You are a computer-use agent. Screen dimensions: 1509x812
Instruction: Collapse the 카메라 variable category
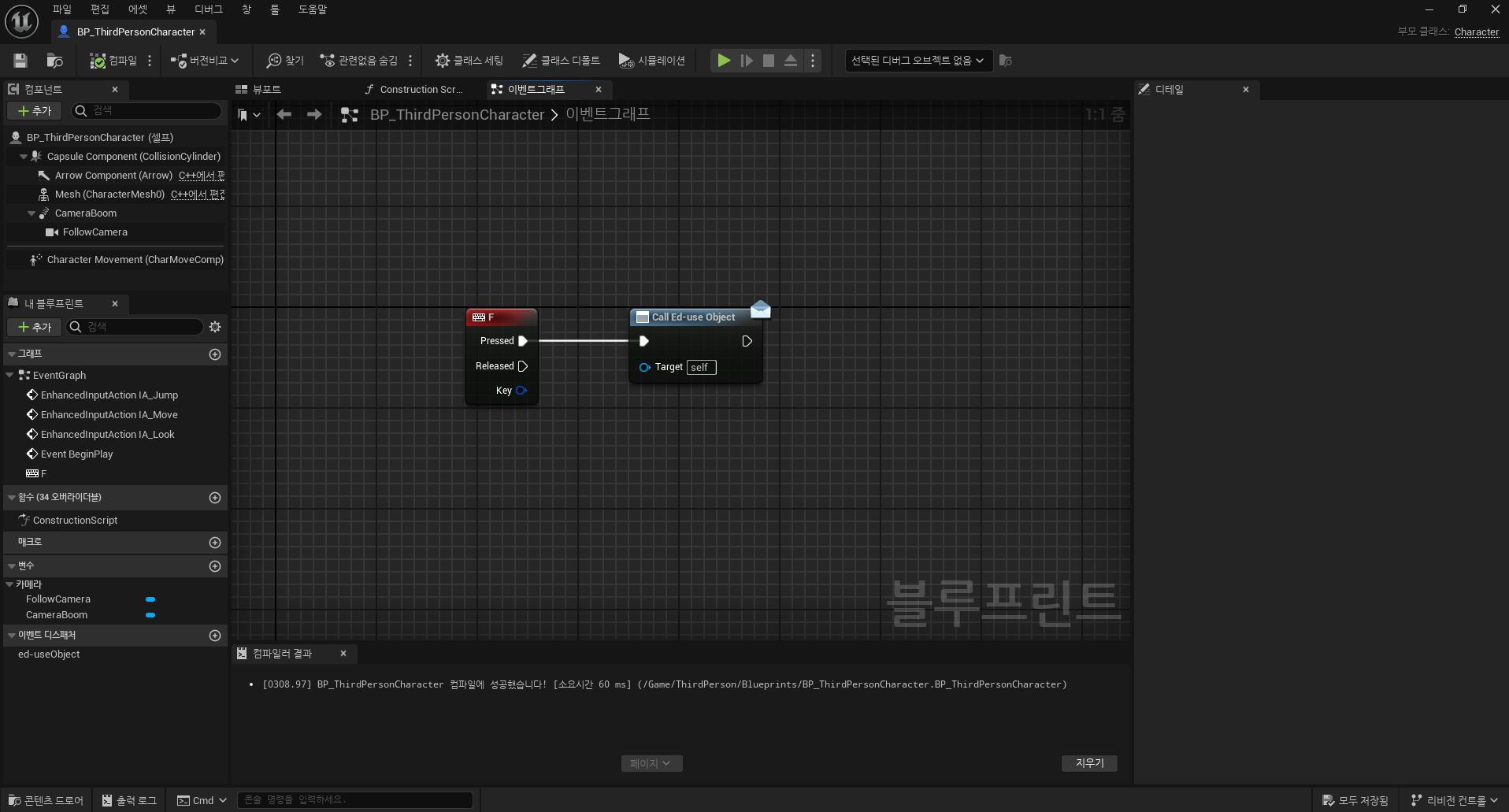tap(9, 584)
